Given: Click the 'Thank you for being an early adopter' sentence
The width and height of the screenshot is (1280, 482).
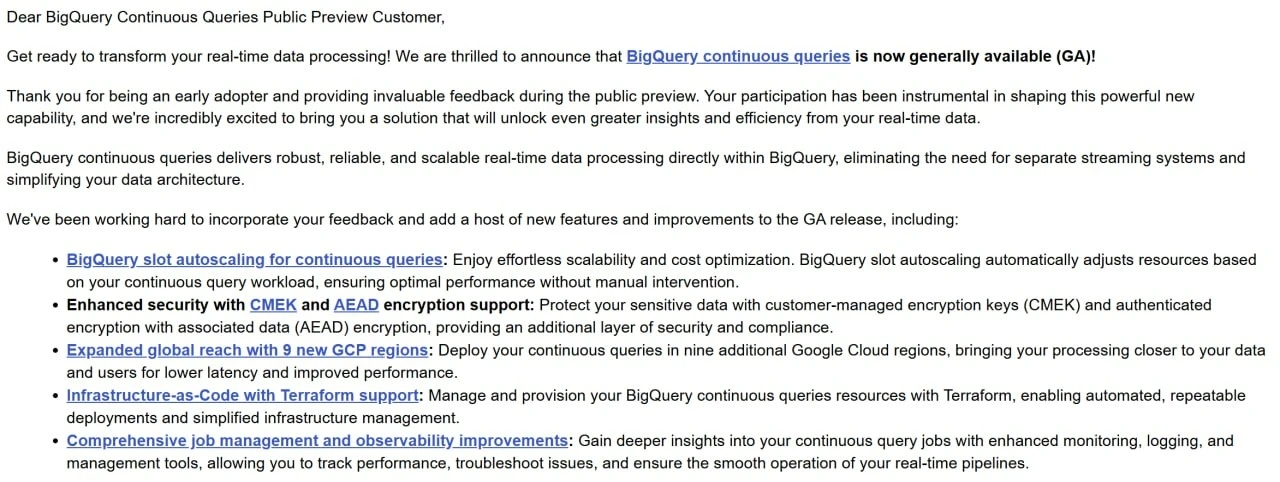Looking at the screenshot, I should point(600,107).
